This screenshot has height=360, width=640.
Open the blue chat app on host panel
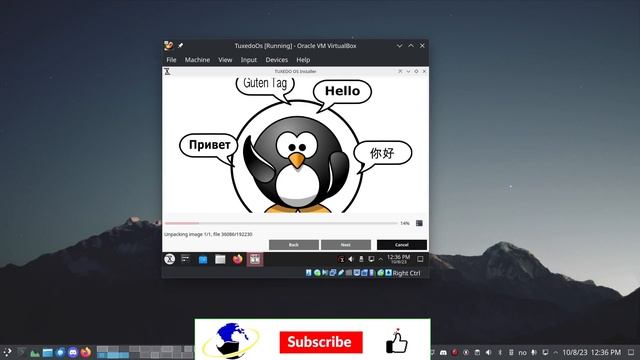pyautogui.click(x=60, y=353)
